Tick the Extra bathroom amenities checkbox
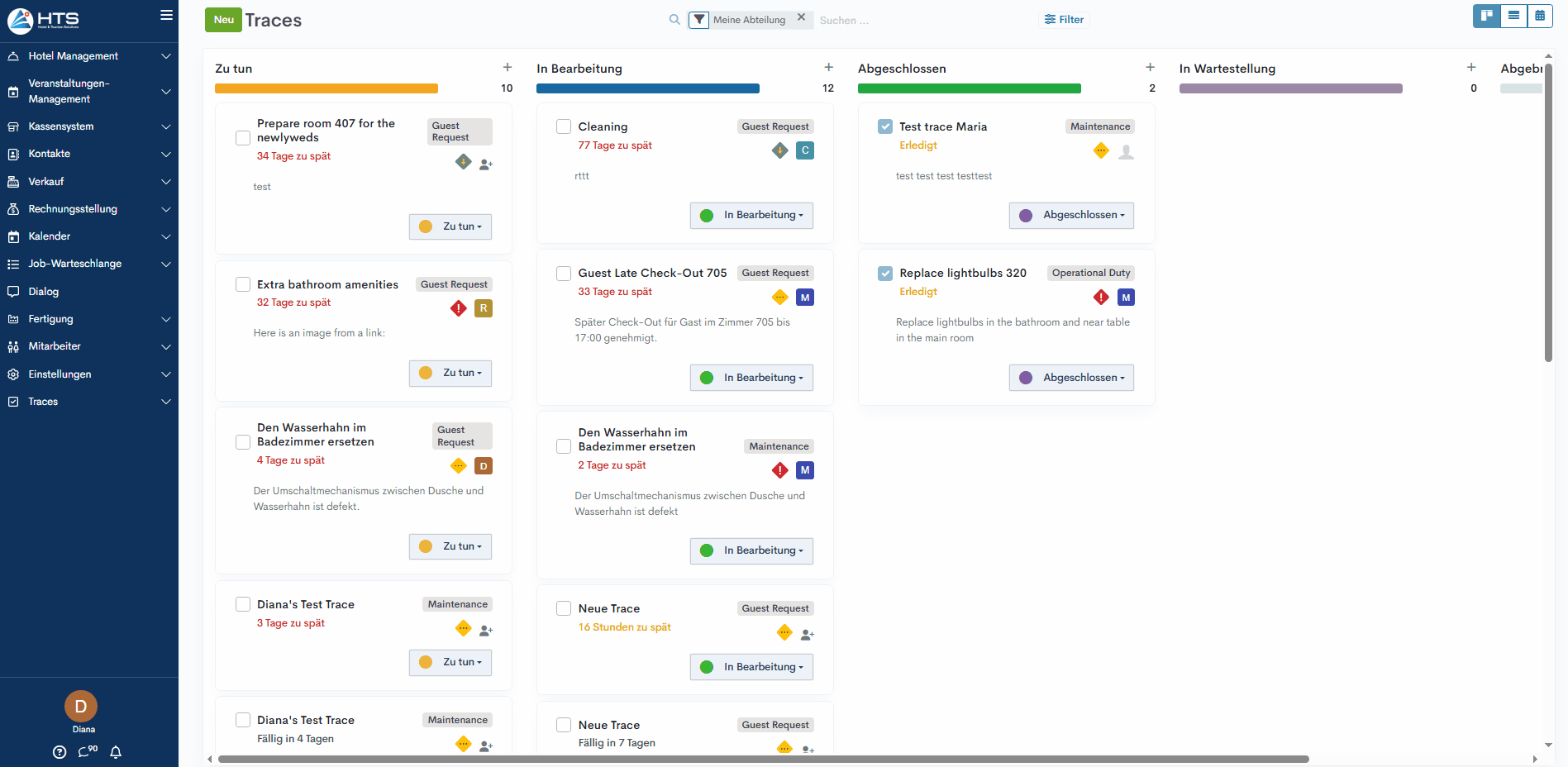The width and height of the screenshot is (1568, 767). point(243,284)
